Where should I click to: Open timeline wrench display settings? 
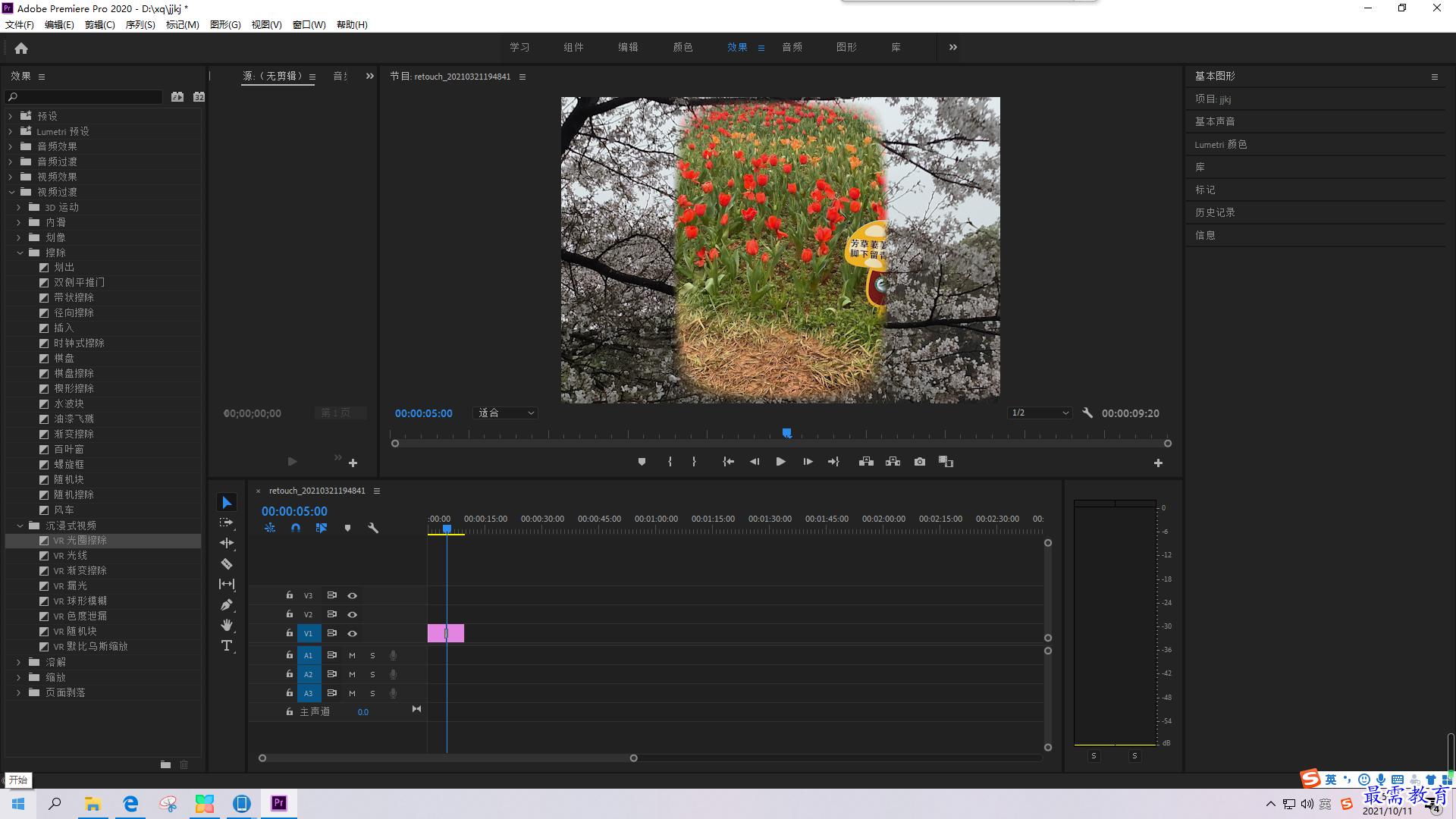point(373,528)
